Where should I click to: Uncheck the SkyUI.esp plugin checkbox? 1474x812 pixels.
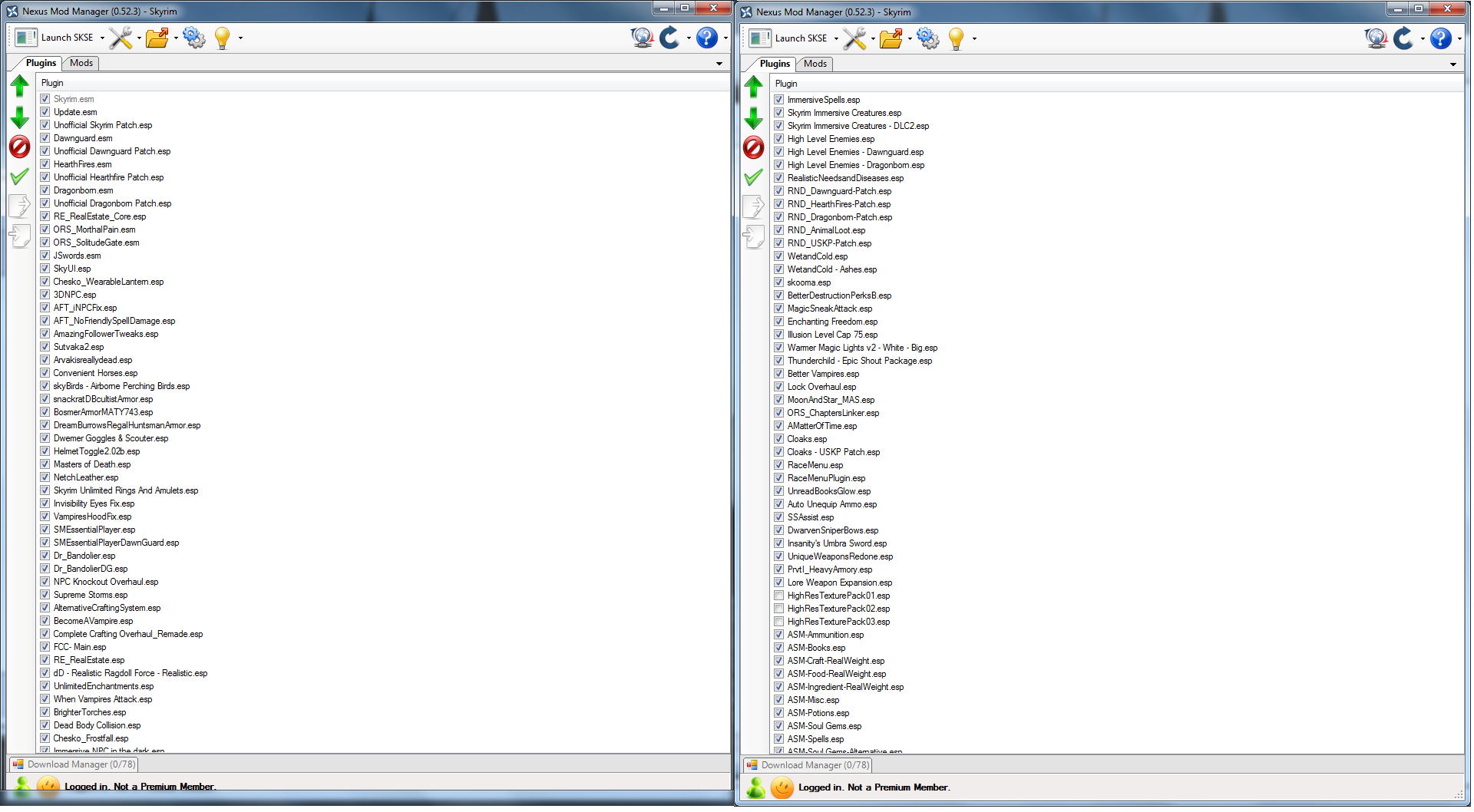click(45, 269)
